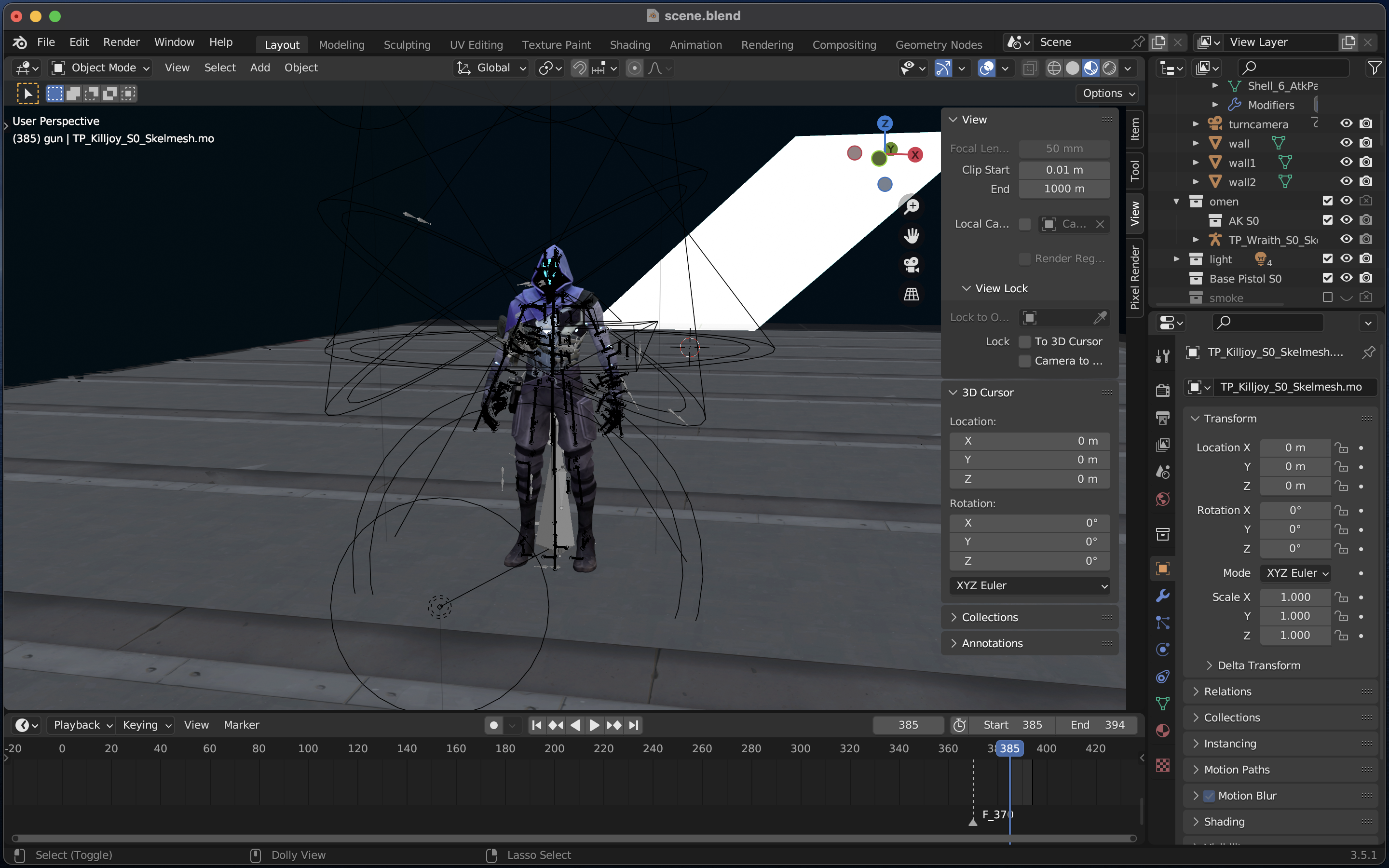Open Object Data green triangle tab
Image resolution: width=1389 pixels, height=868 pixels.
(1163, 703)
